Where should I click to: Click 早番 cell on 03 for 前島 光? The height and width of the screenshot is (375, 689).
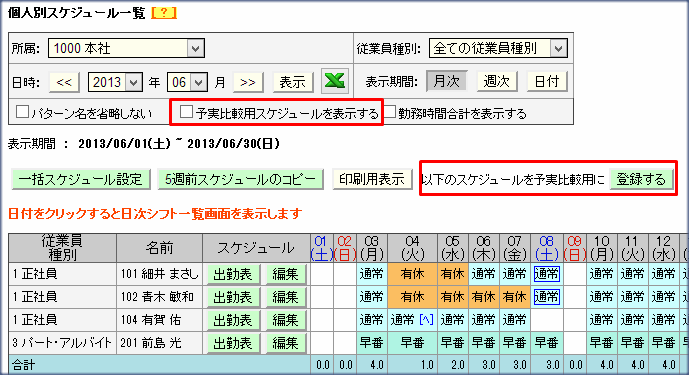tap(371, 343)
